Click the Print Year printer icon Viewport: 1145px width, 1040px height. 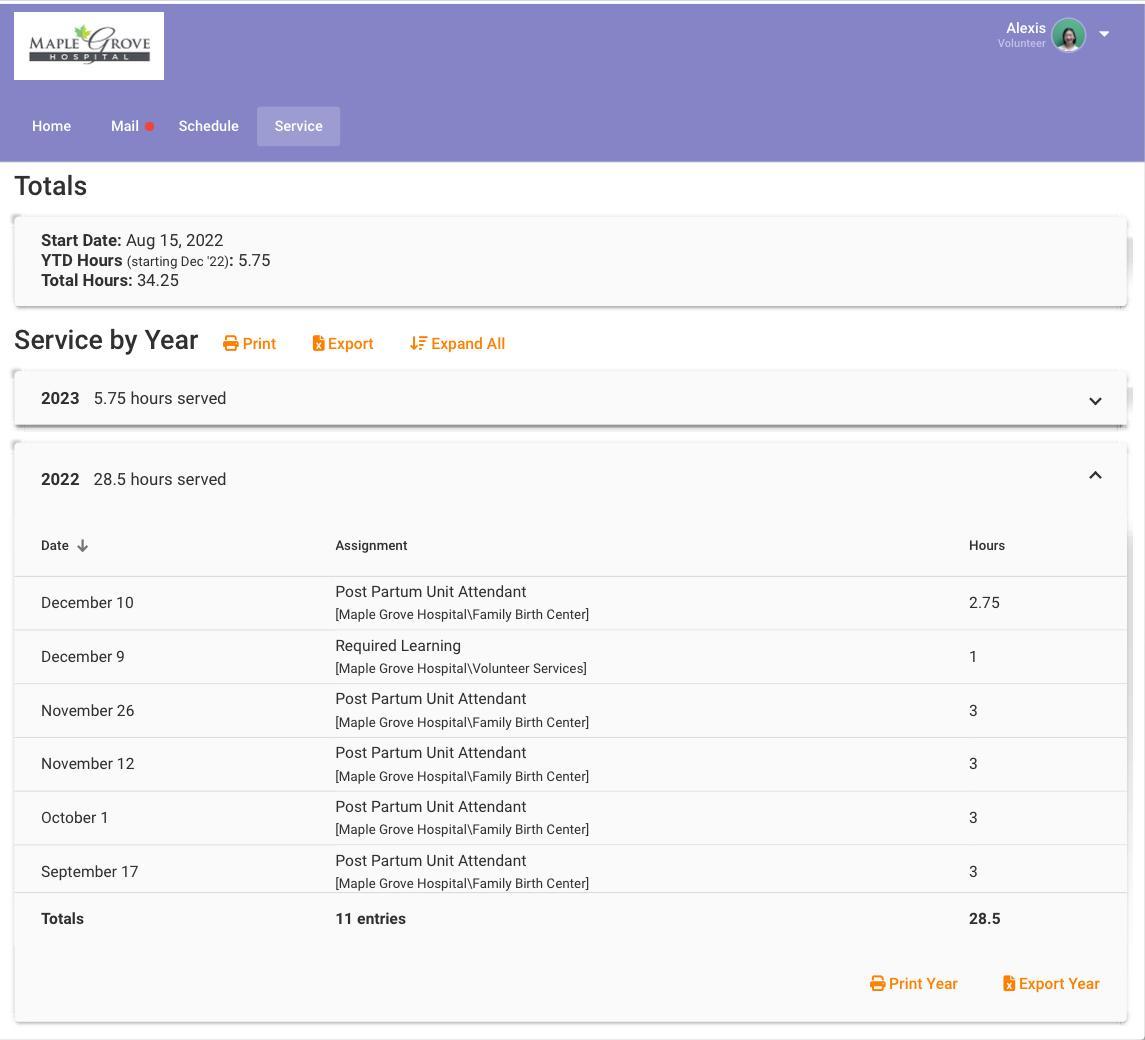coord(878,984)
